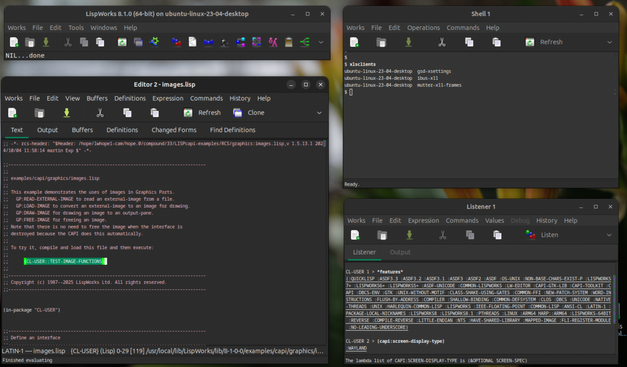
Task: Open Object Clipboard icon in main toolbar
Action: tap(289, 42)
